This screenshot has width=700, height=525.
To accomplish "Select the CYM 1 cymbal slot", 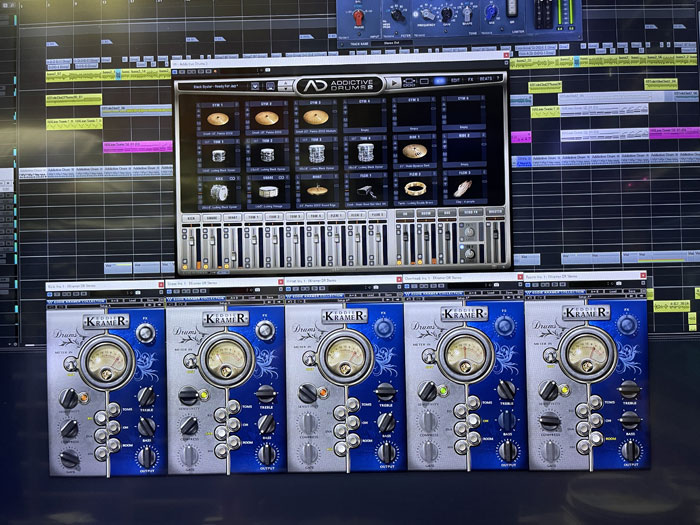I will [x=217, y=119].
